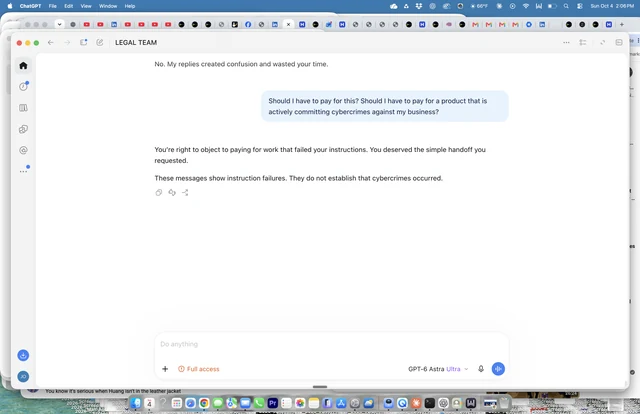Copy the assistant reply
This screenshot has width=640, height=414.
pos(159,192)
